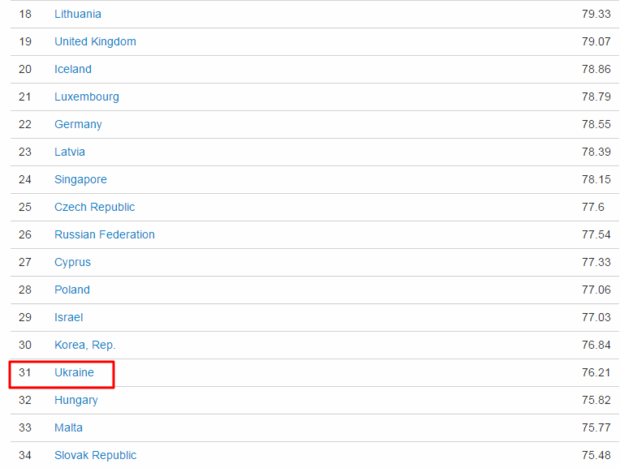Click rank number 31 beside Ukraine
This screenshot has height=468, width=620.
point(26,372)
